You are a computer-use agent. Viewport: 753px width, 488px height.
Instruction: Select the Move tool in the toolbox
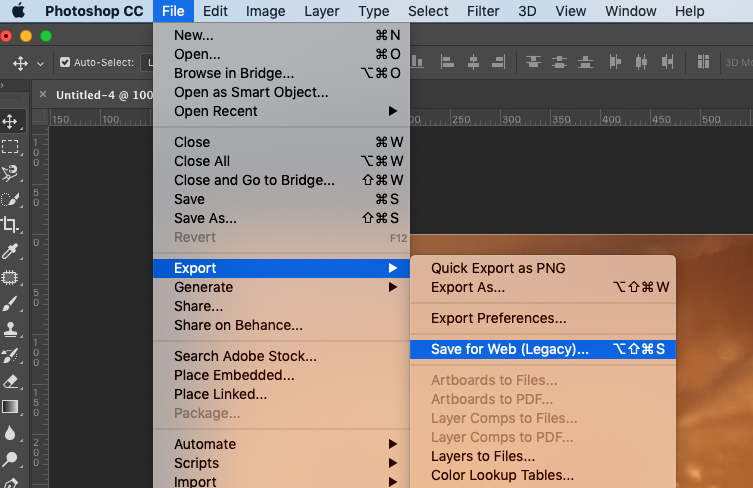point(10,122)
